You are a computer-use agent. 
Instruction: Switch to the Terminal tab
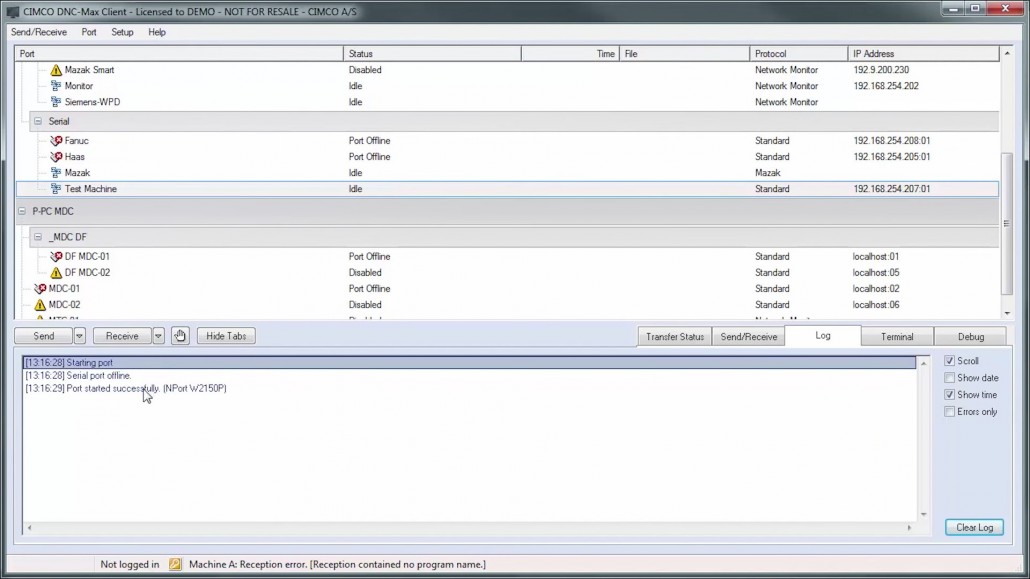point(897,336)
